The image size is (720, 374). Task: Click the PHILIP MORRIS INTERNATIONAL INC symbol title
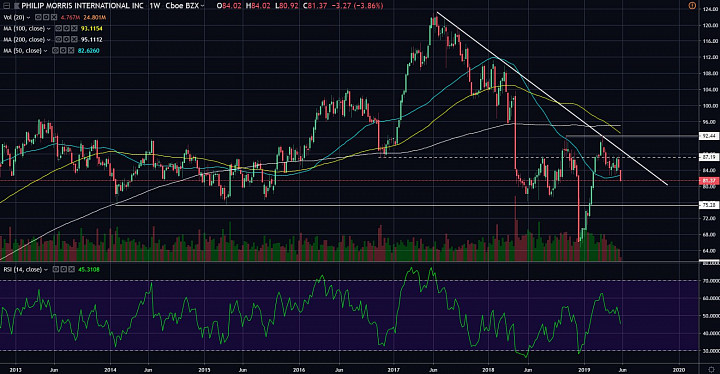point(83,6)
